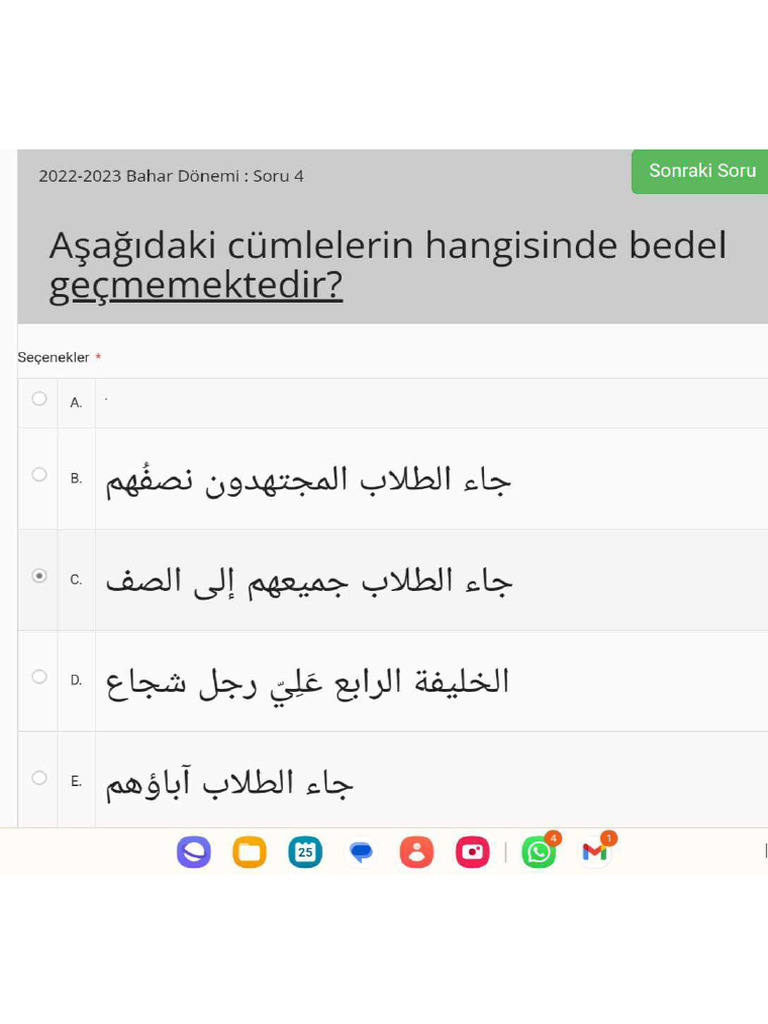
Task: Click the Arabic sentence in option C
Action: pos(309,581)
